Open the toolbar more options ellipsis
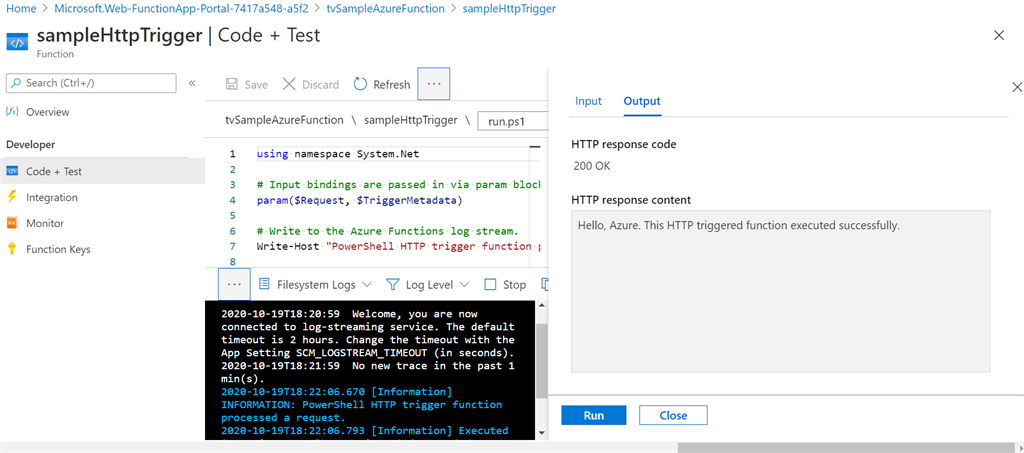Image resolution: width=1024 pixels, height=453 pixels. (434, 84)
